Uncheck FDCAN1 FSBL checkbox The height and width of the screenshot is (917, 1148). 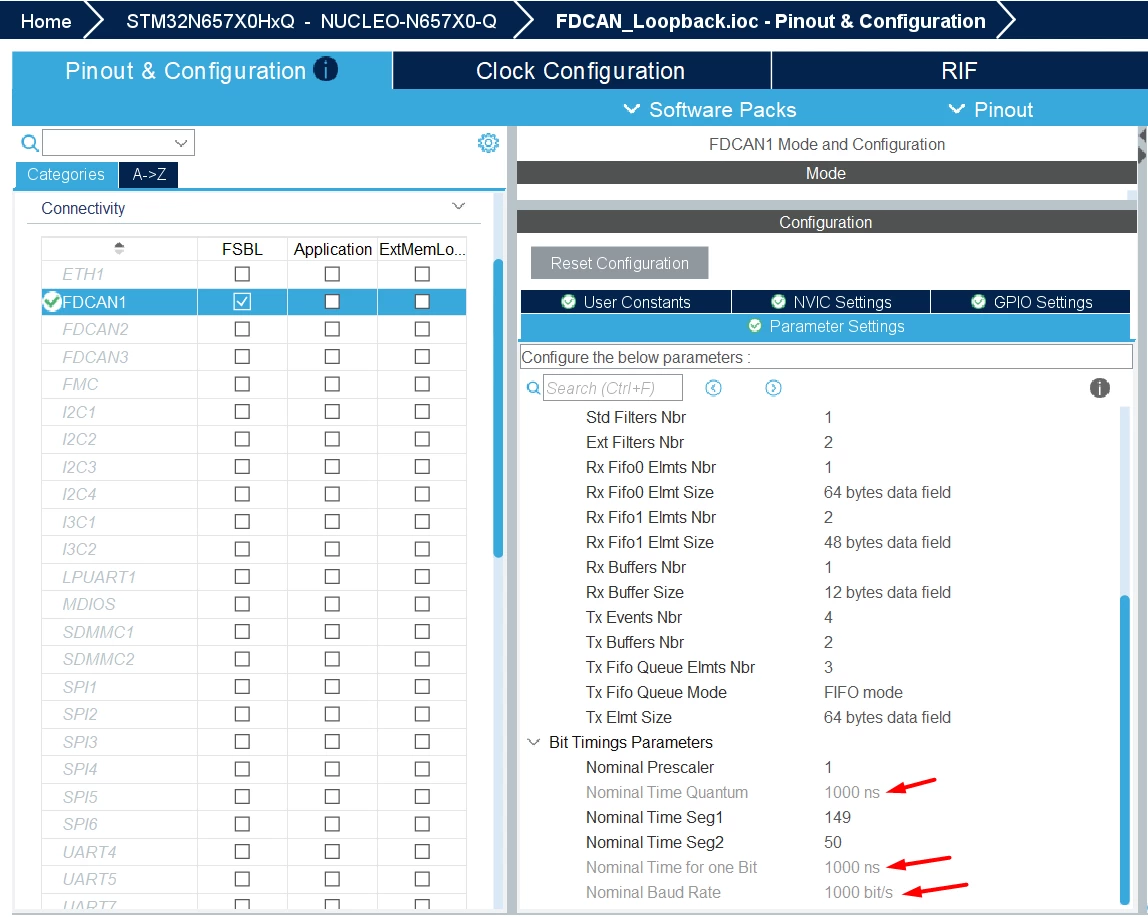242,302
